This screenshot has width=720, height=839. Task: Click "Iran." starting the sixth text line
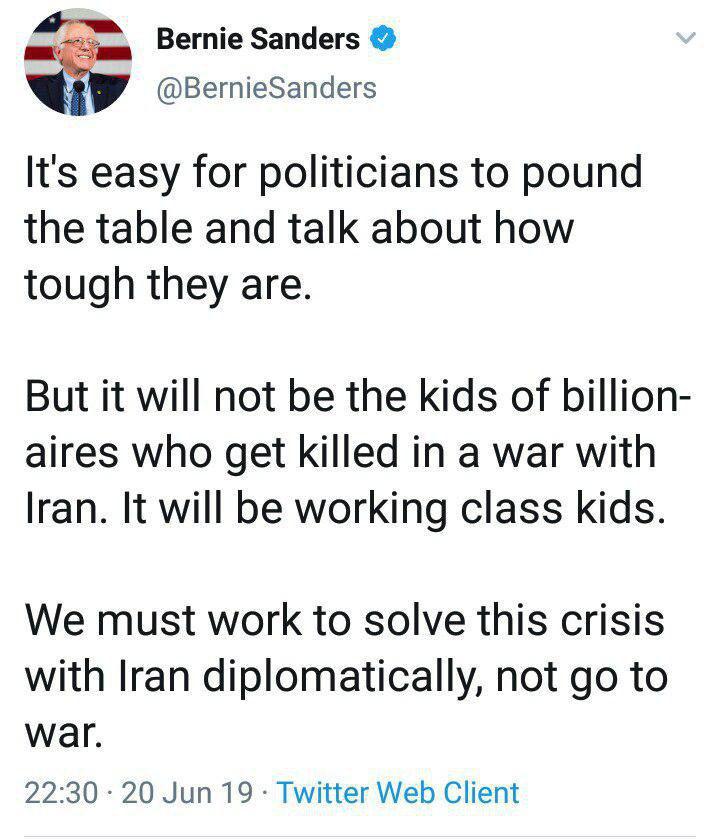click(x=63, y=508)
